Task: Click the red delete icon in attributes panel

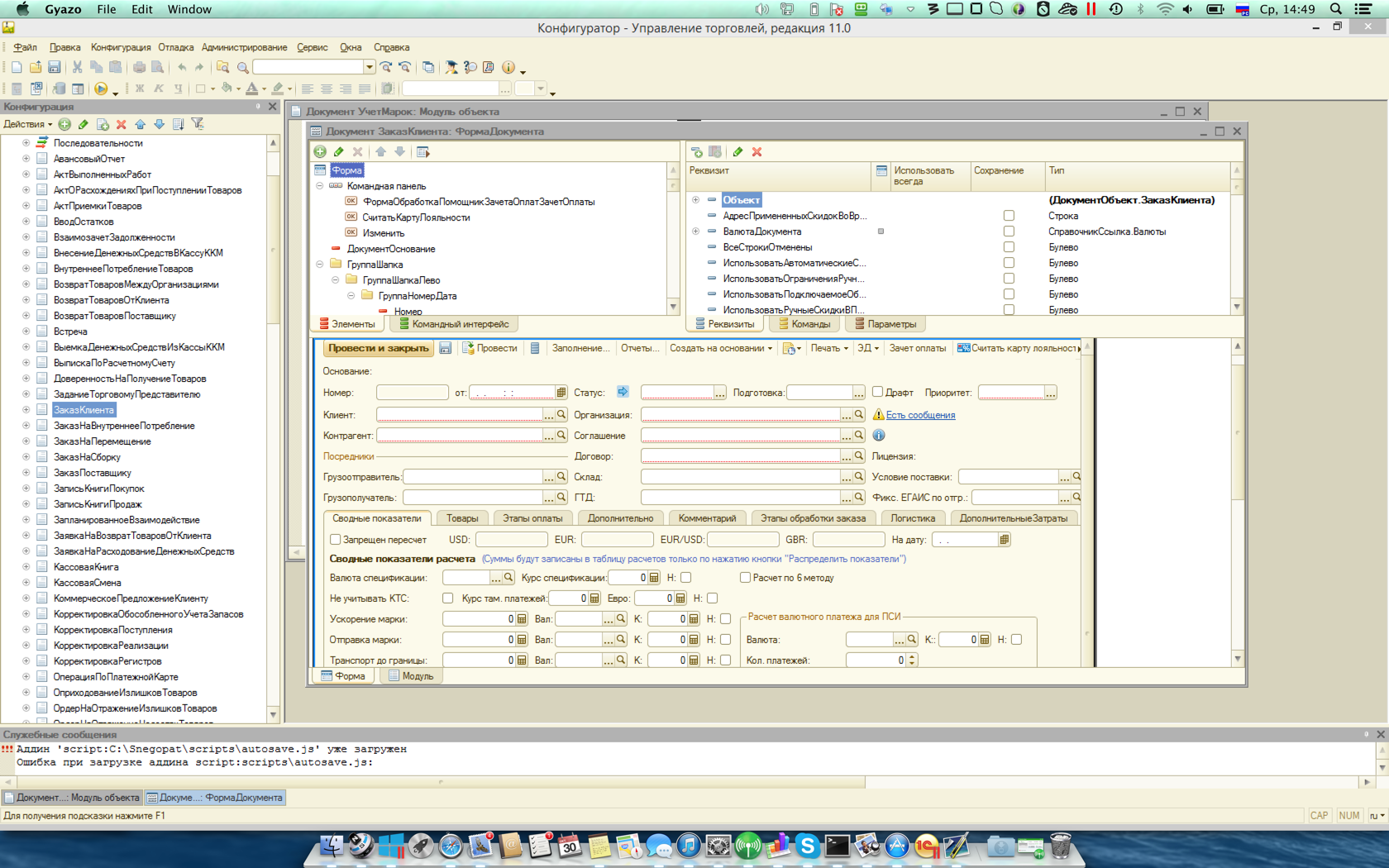Action: pos(757,152)
